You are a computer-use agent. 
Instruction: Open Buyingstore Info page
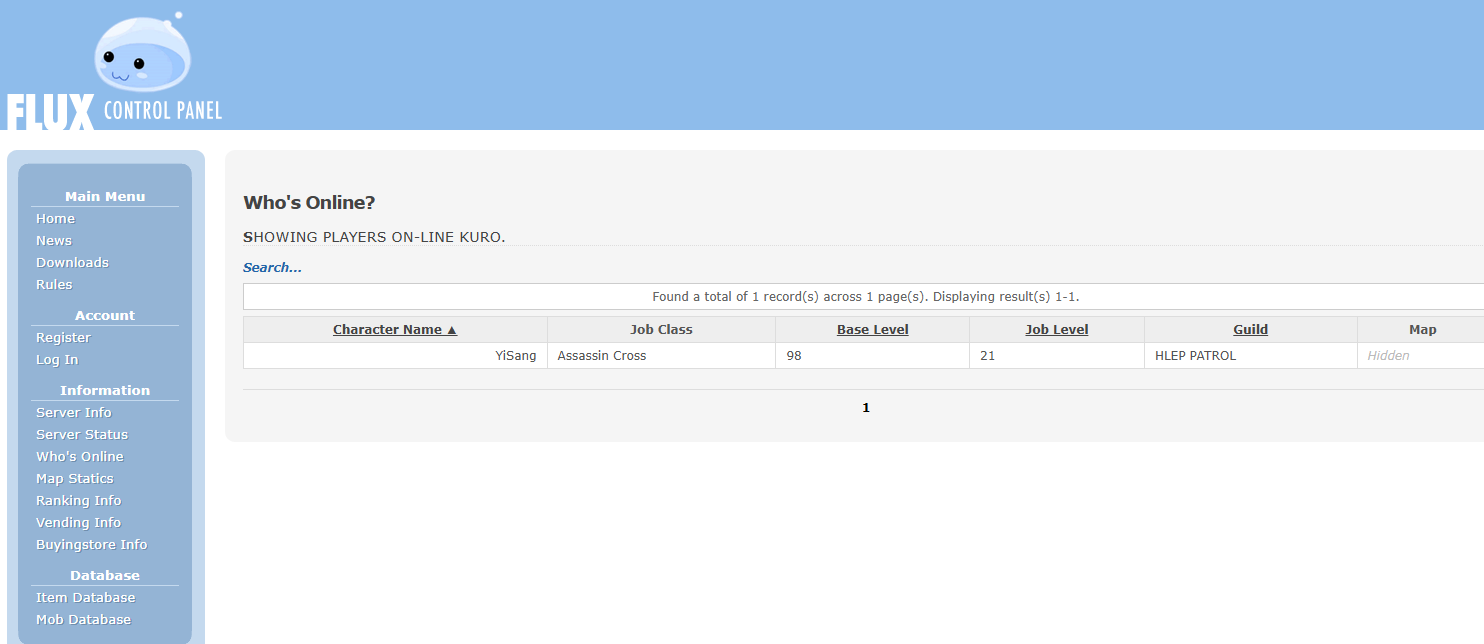pos(91,545)
